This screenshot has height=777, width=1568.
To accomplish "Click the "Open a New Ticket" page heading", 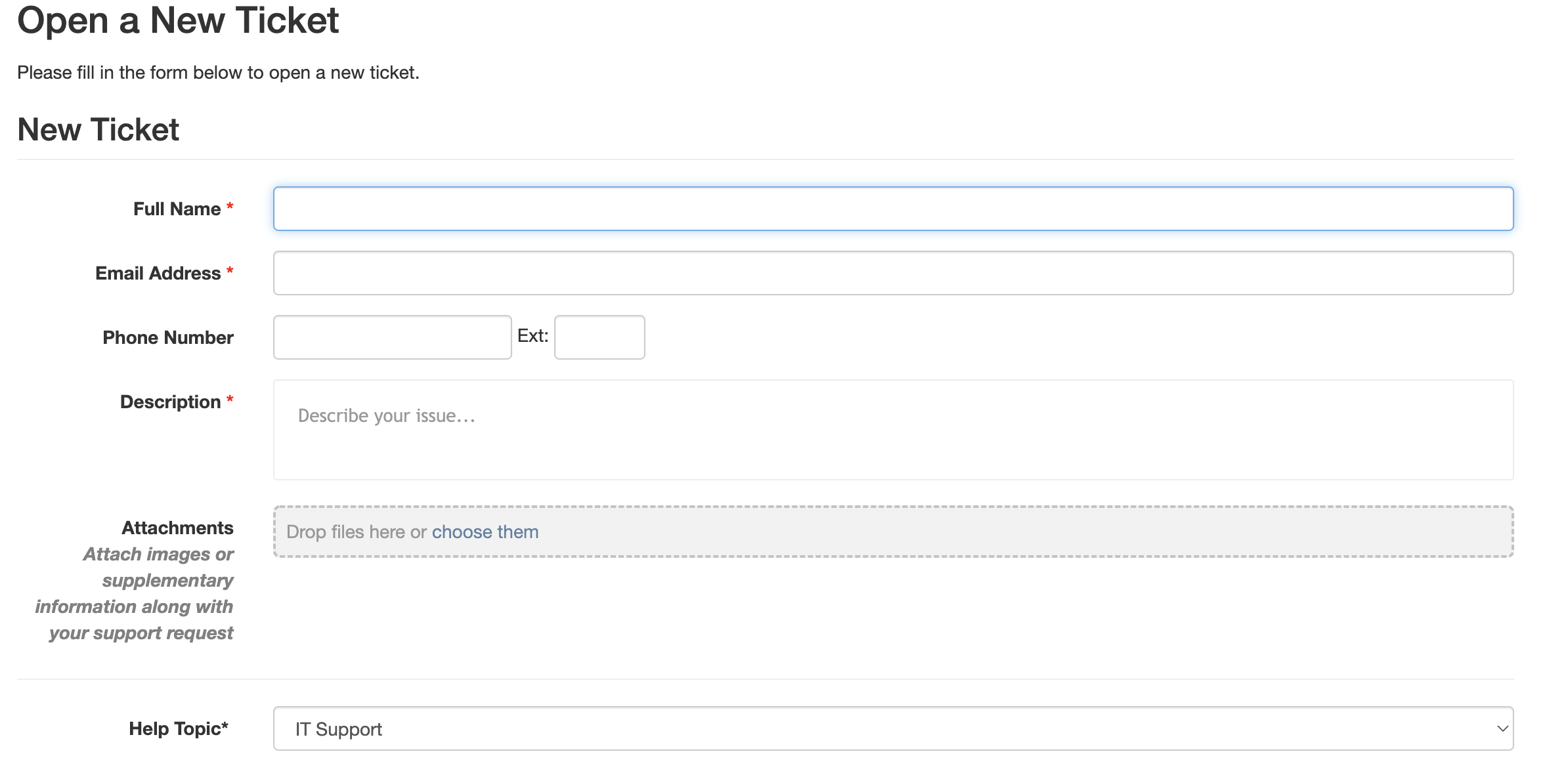I will 178,20.
